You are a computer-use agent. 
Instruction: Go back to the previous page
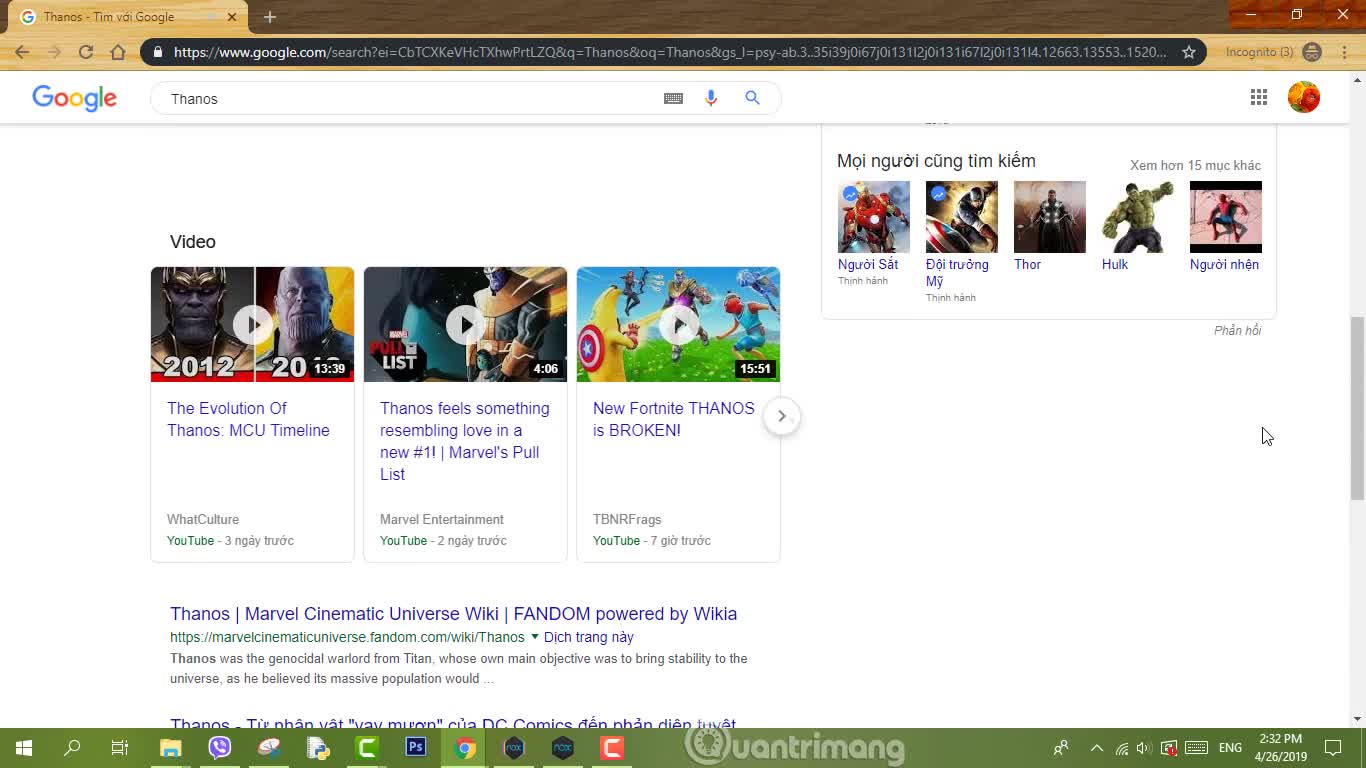(22, 52)
